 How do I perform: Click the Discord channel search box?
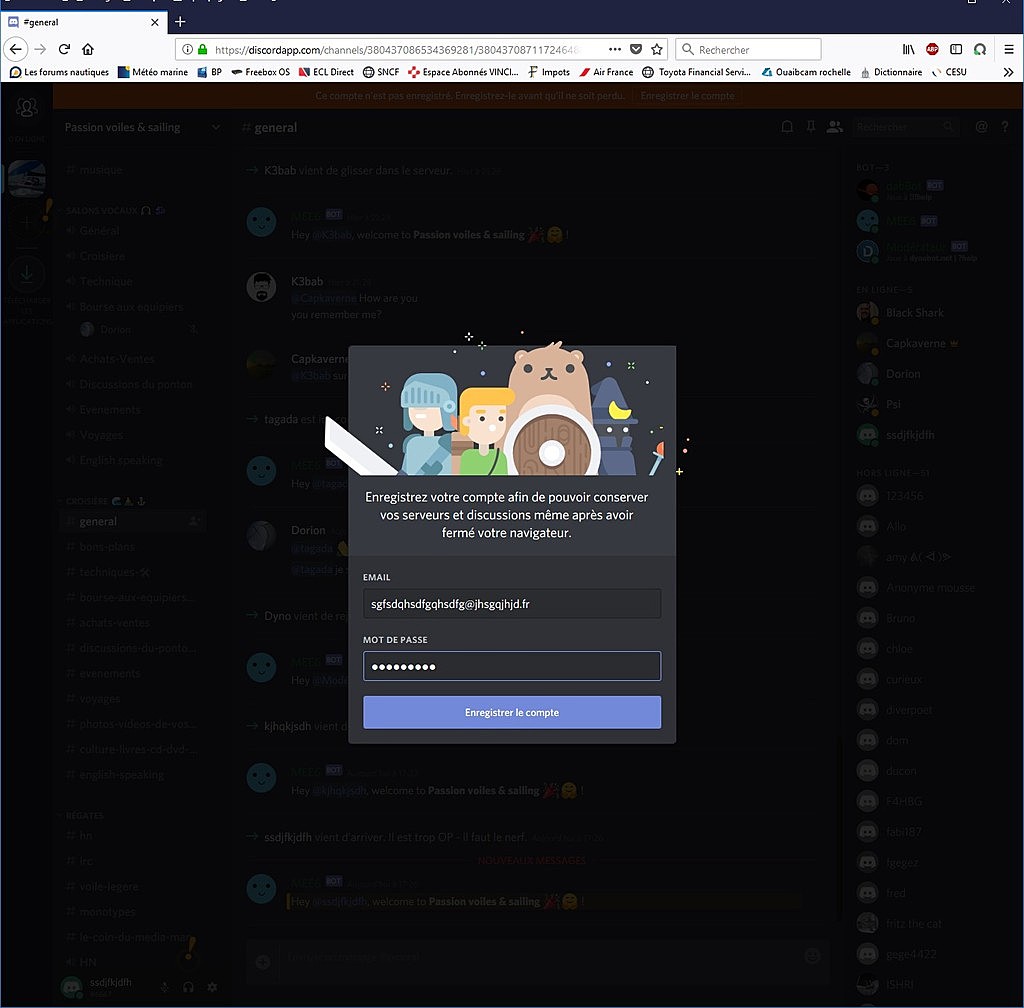(x=907, y=127)
